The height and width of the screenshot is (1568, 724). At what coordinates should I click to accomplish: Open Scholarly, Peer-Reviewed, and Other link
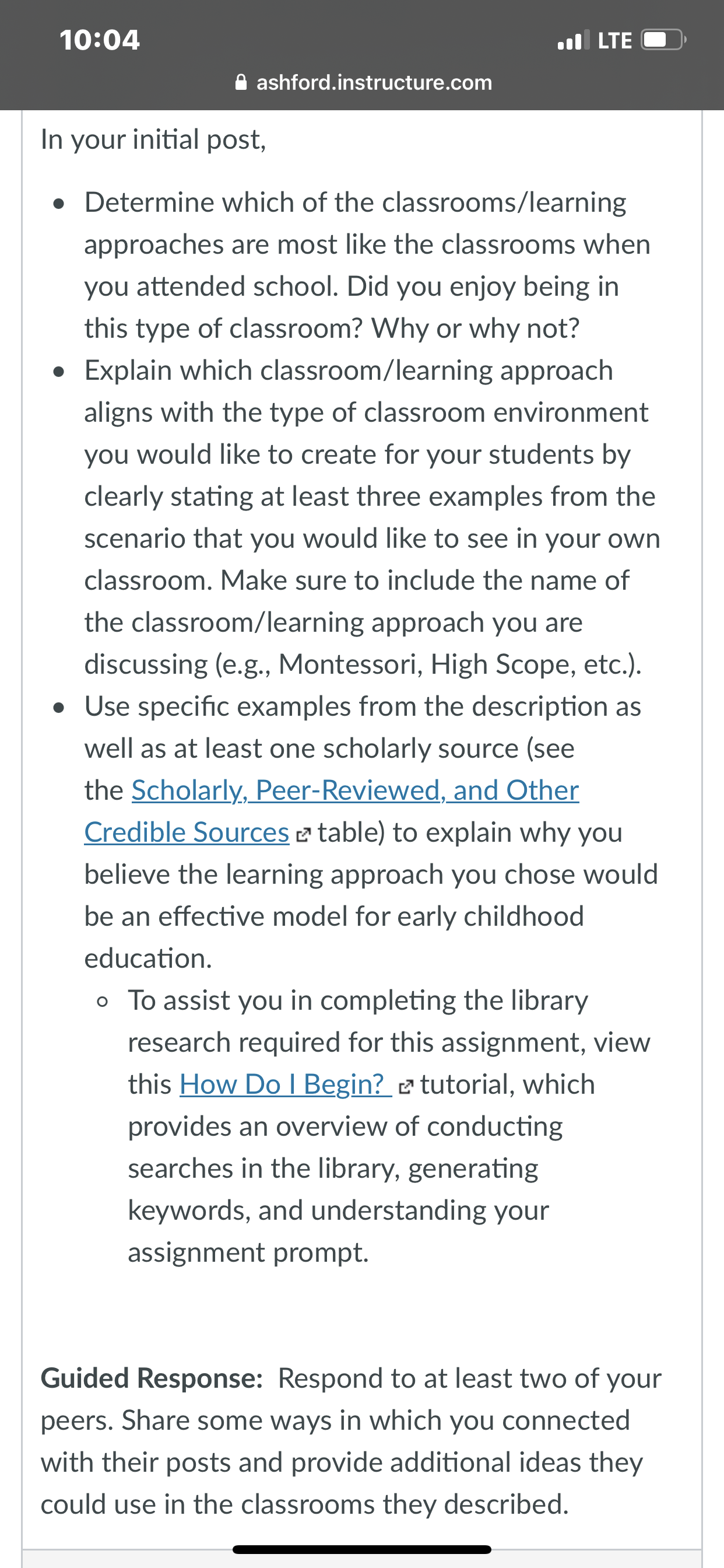point(356,790)
